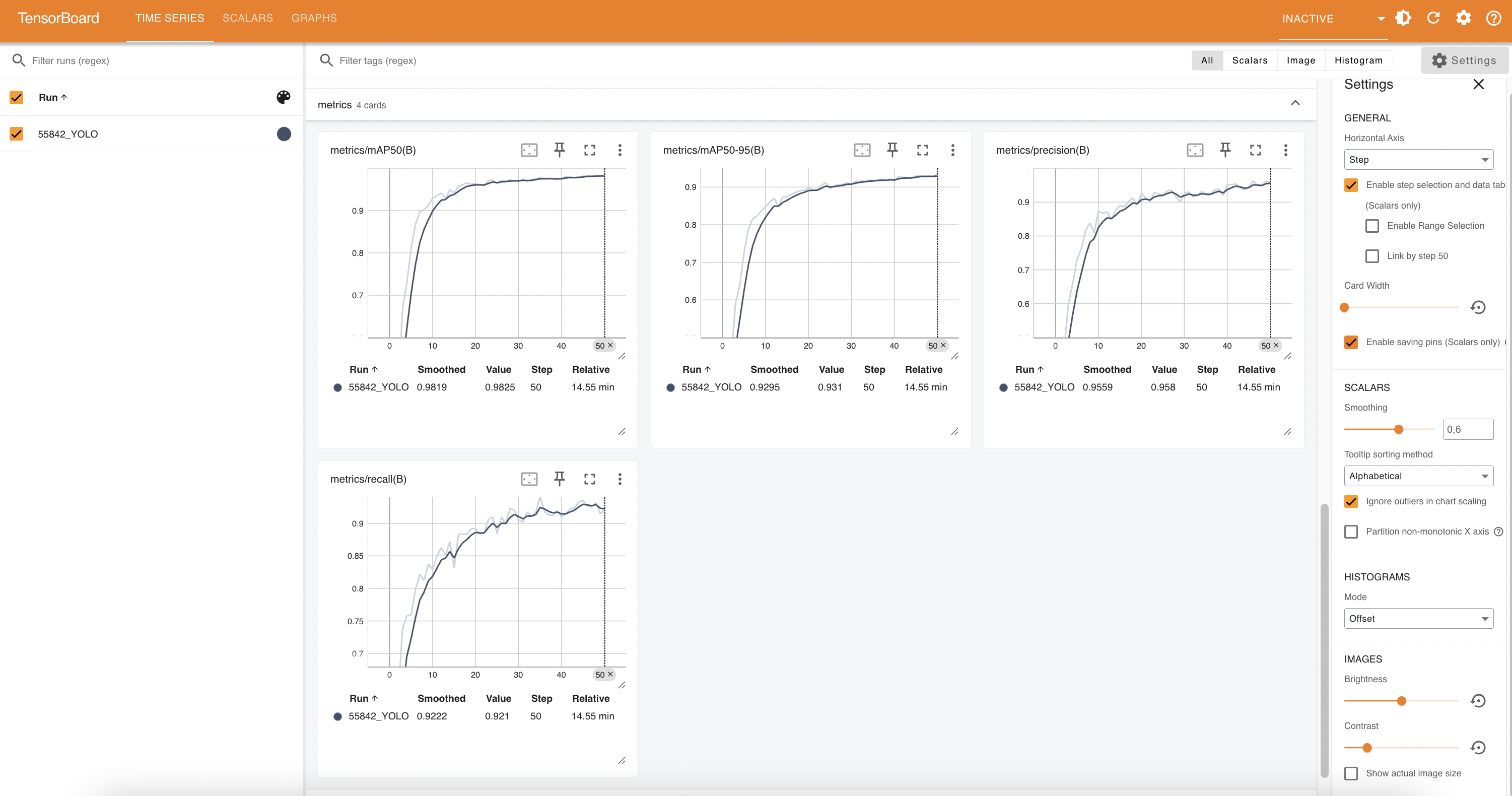Open more options menu for metrics/recall(B) card
Screen dimensions: 1512x796
[619, 479]
